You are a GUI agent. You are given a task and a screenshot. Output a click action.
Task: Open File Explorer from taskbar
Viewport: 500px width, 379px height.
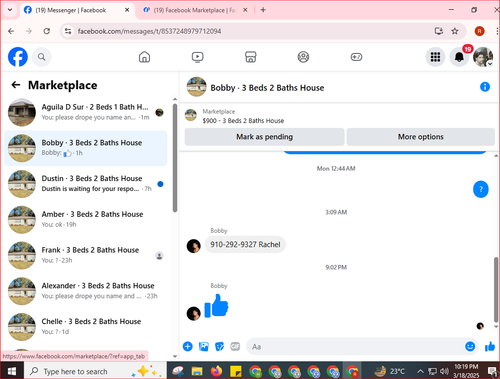(x=197, y=371)
